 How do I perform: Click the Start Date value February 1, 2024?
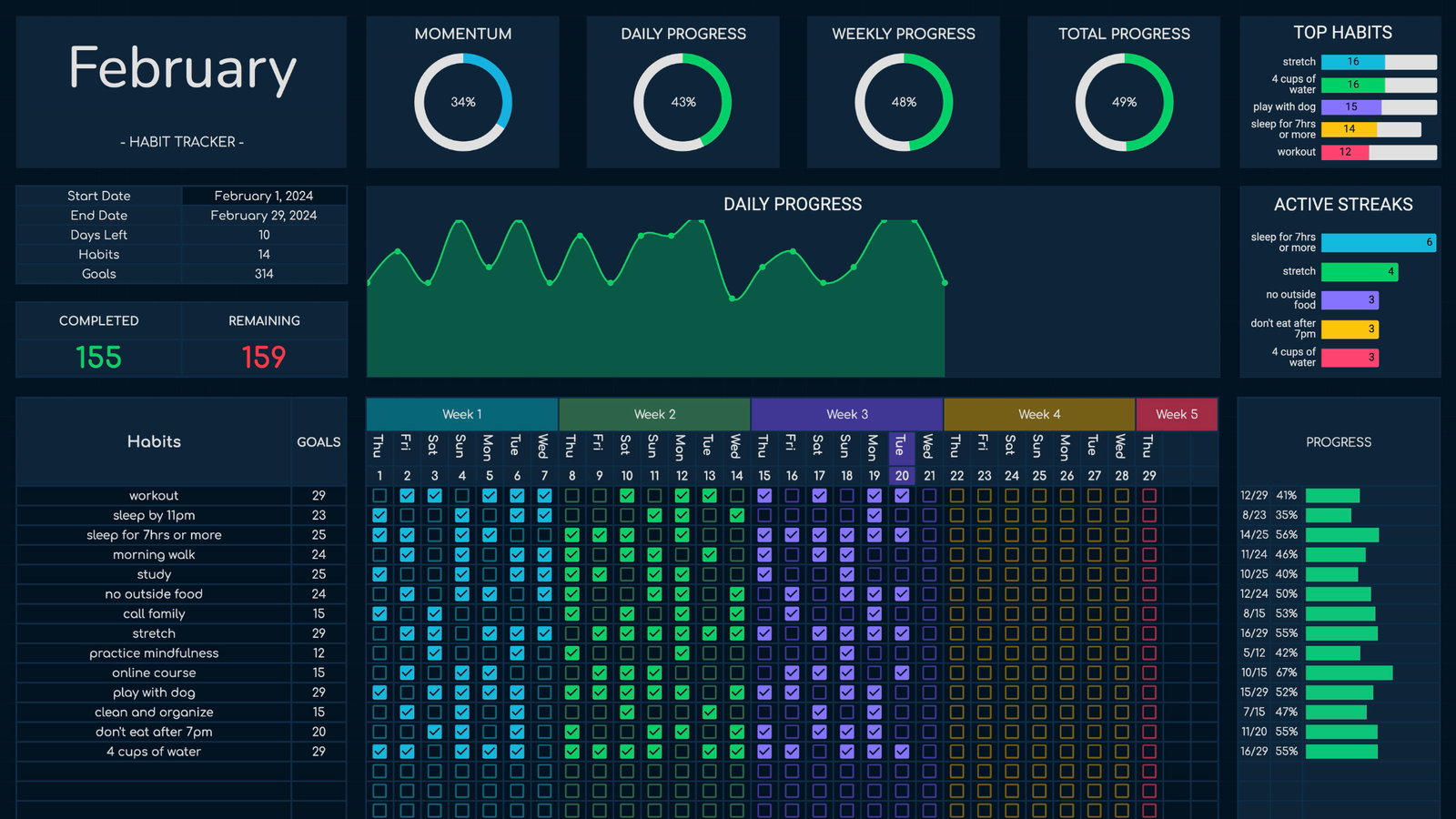pyautogui.click(x=264, y=196)
